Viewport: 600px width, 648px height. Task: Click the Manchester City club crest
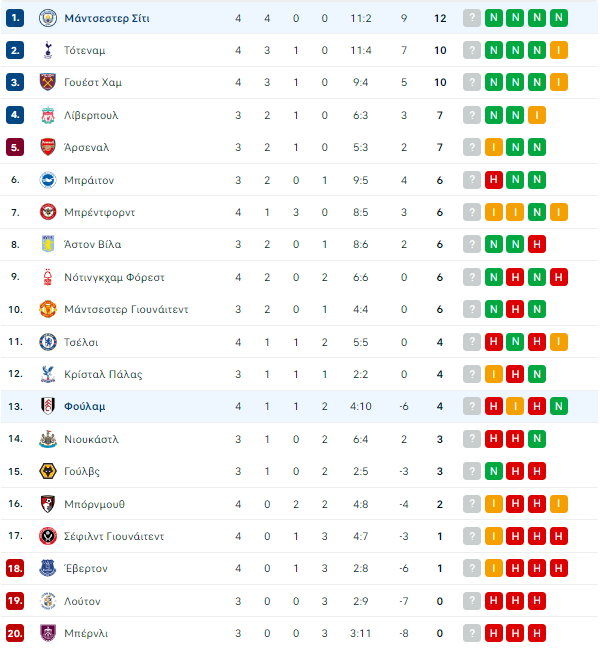pos(48,18)
